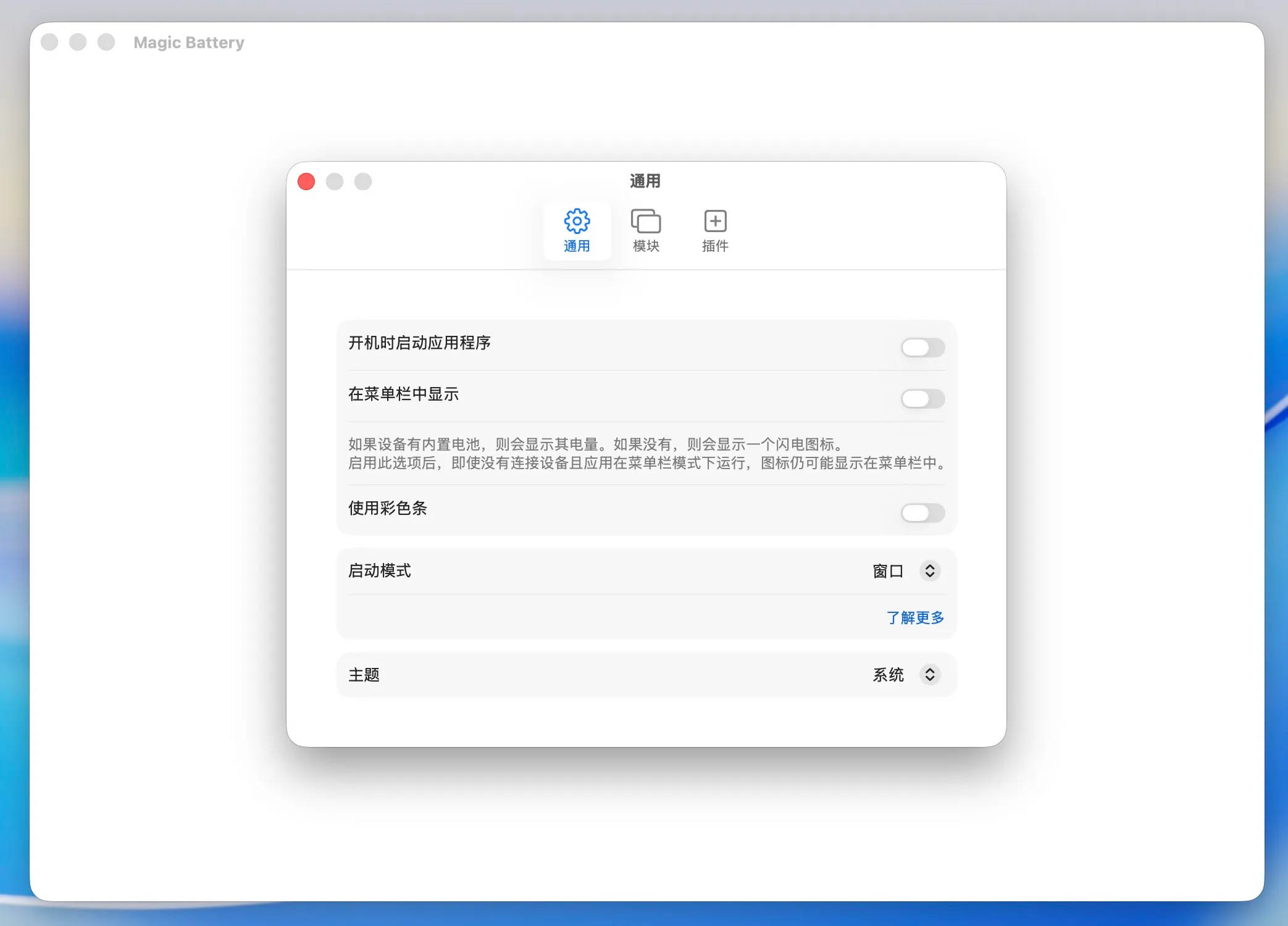Turn on 使用彩色条 switch
1288x926 pixels.
click(x=922, y=513)
